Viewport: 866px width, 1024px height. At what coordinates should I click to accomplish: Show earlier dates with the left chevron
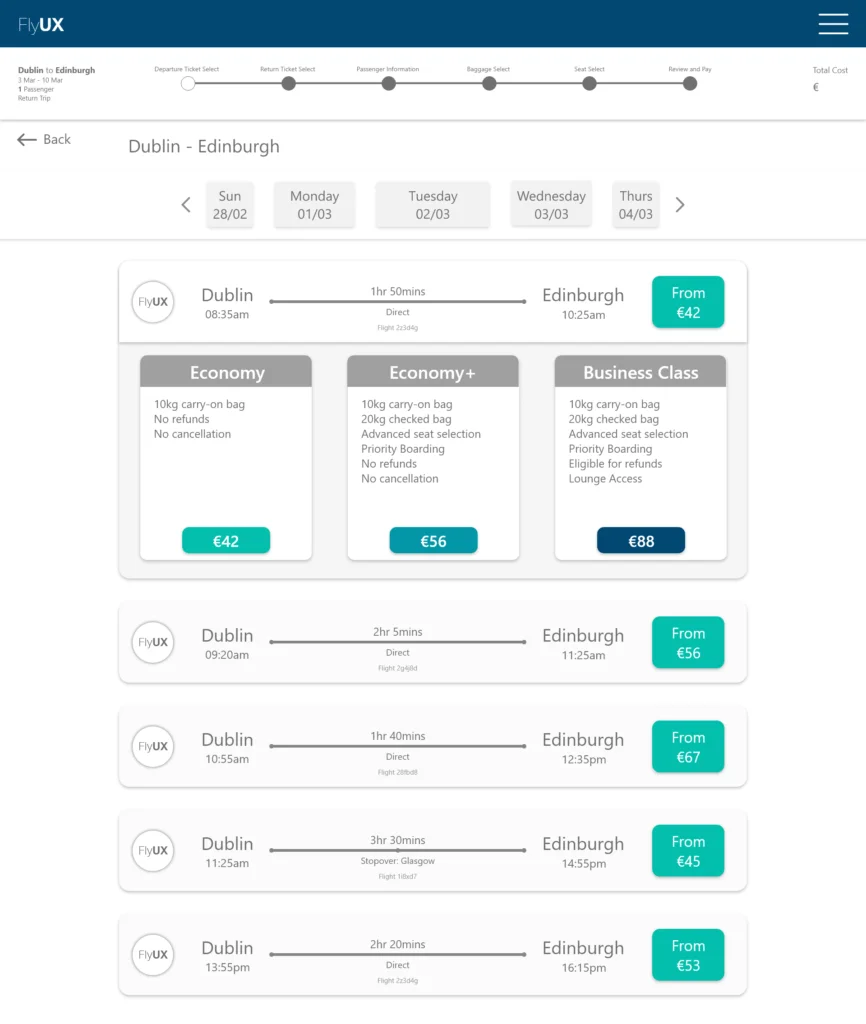tap(186, 205)
